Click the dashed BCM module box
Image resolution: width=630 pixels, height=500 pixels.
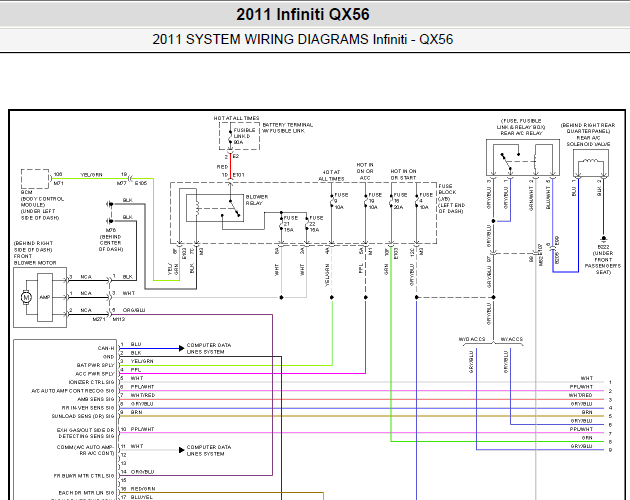(35, 179)
